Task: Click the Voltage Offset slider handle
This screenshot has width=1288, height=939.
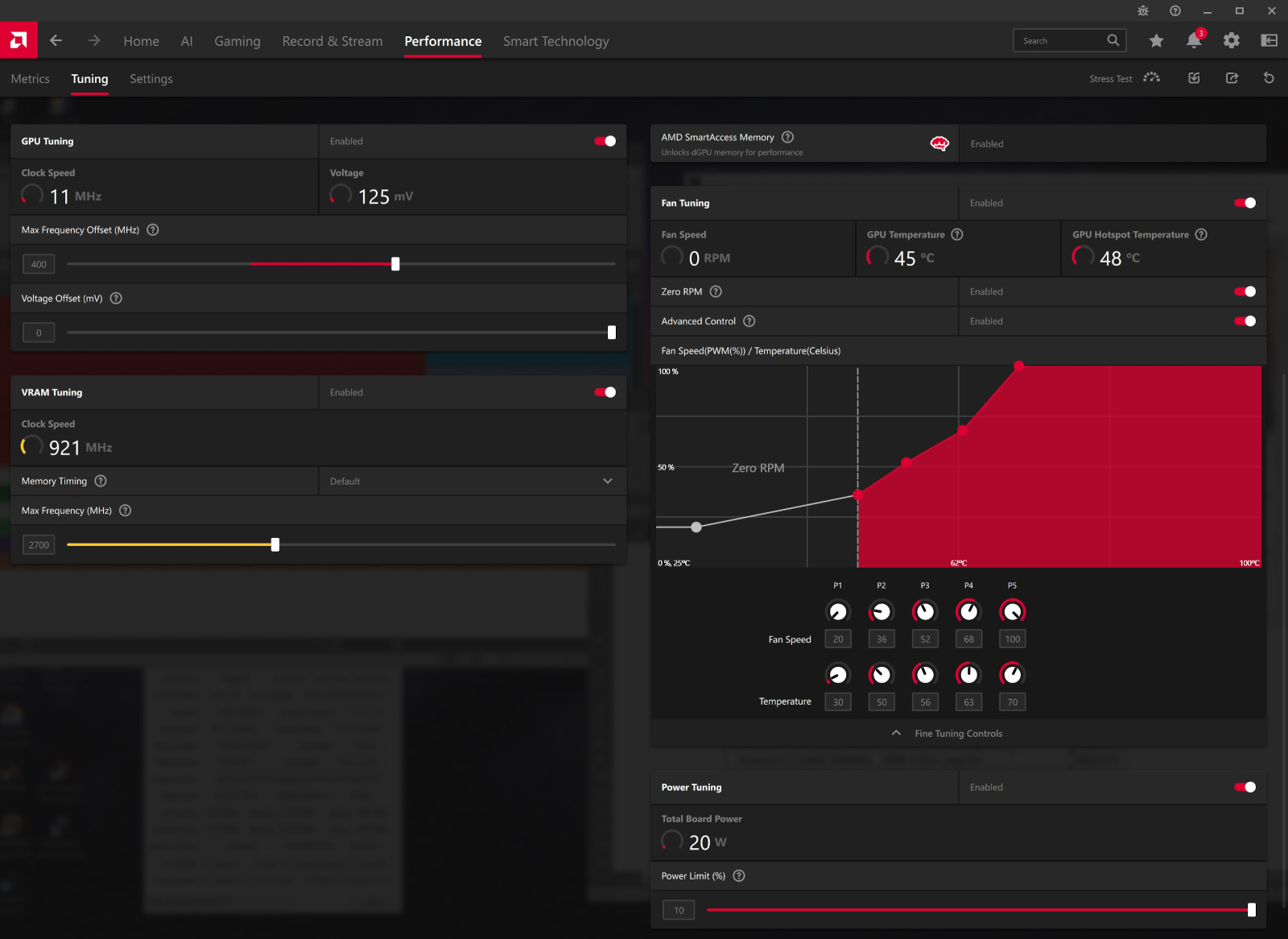Action: point(612,333)
